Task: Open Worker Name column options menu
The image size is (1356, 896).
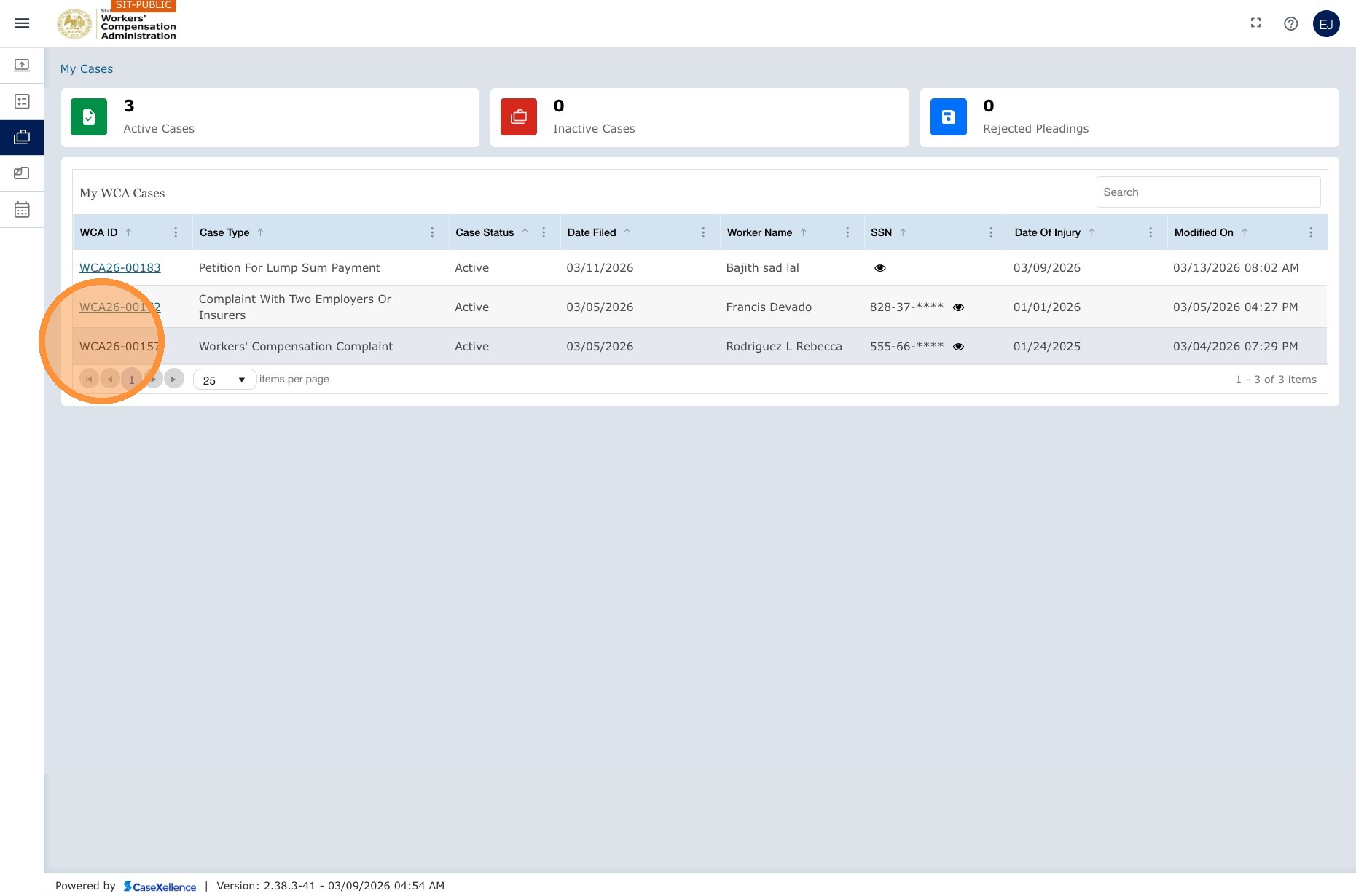Action: point(847,232)
